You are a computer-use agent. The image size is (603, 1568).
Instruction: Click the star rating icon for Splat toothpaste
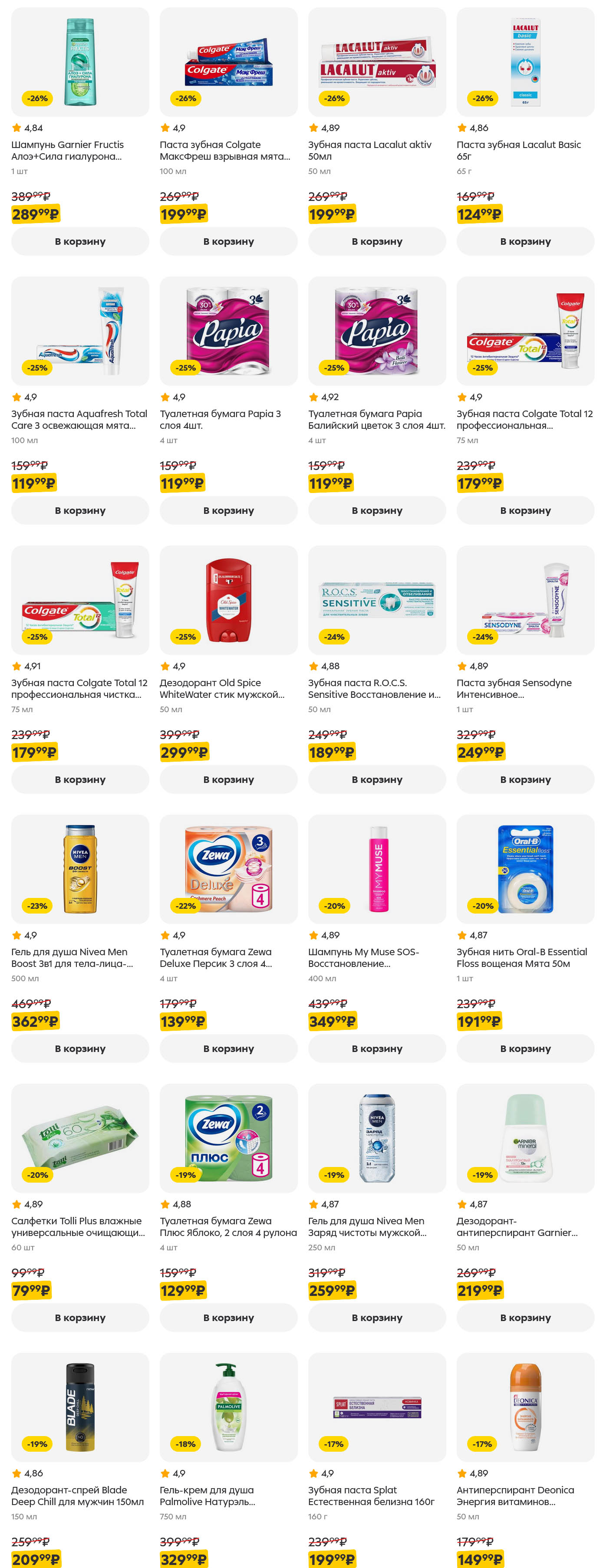pos(313,1473)
